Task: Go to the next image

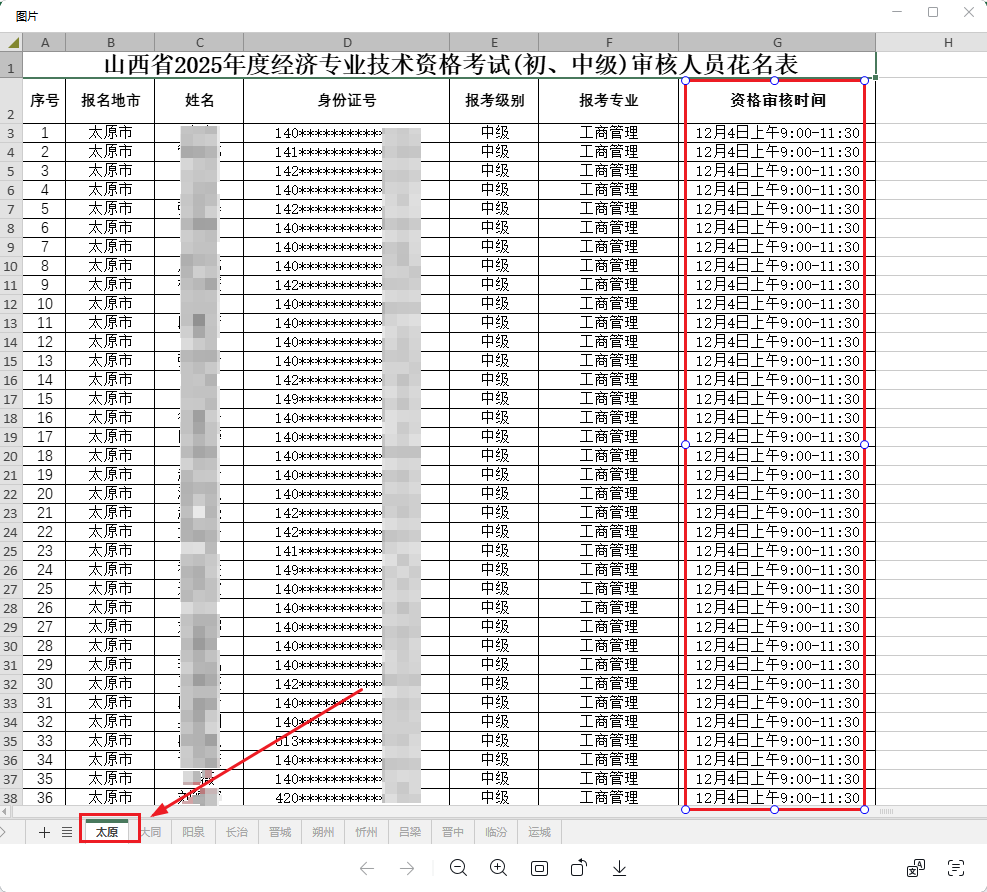Action: click(x=407, y=868)
